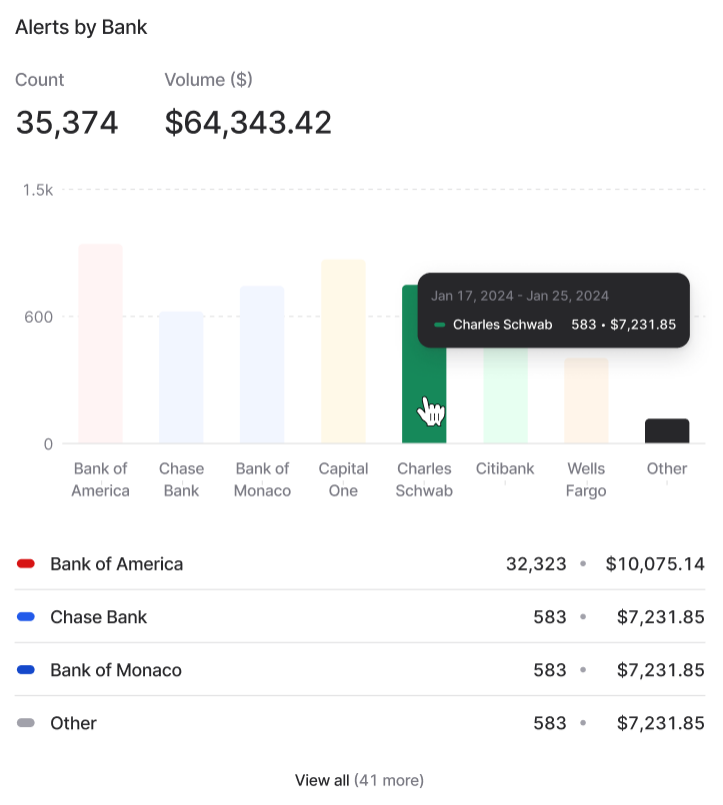Click the Bank of America bar in chart

coord(100,344)
